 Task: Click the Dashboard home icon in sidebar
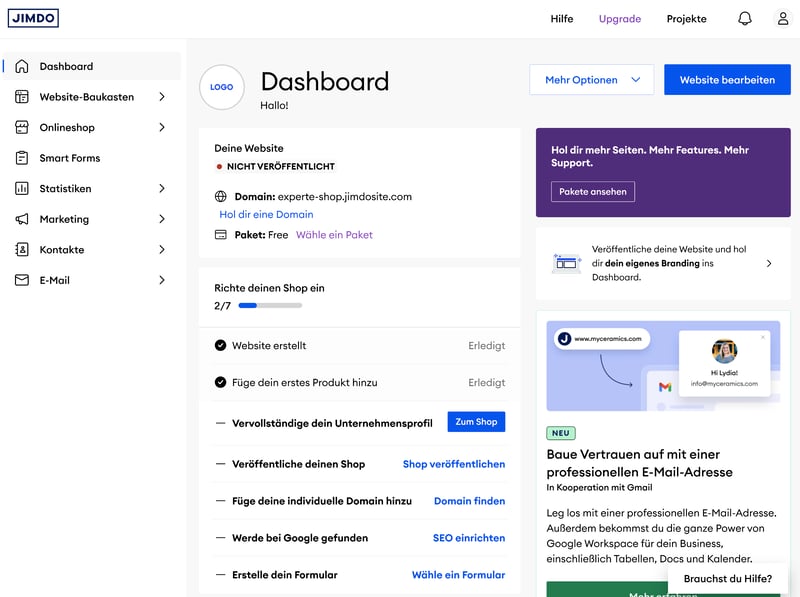(x=21, y=66)
